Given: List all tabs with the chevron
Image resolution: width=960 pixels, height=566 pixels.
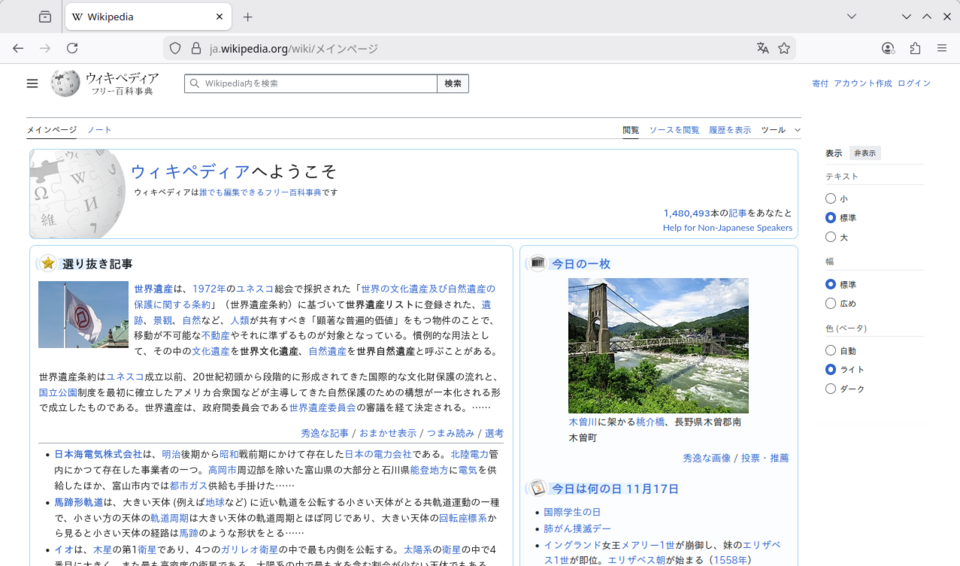Looking at the screenshot, I should (852, 17).
